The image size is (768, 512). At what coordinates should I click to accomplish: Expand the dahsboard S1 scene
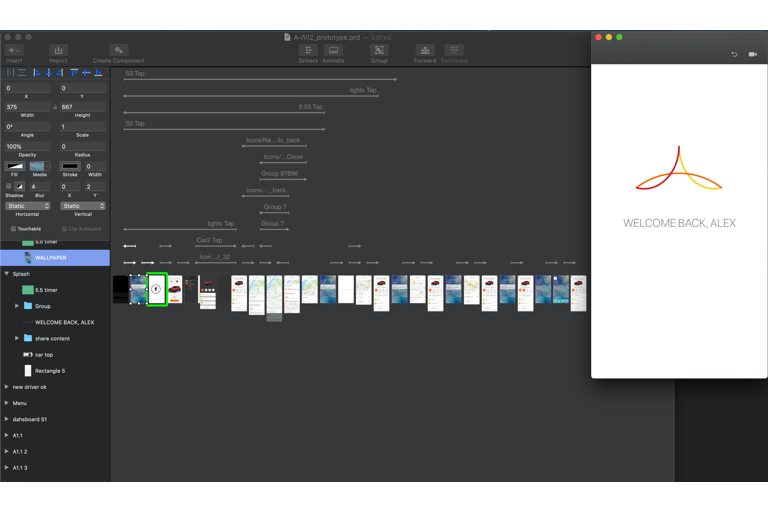6,419
